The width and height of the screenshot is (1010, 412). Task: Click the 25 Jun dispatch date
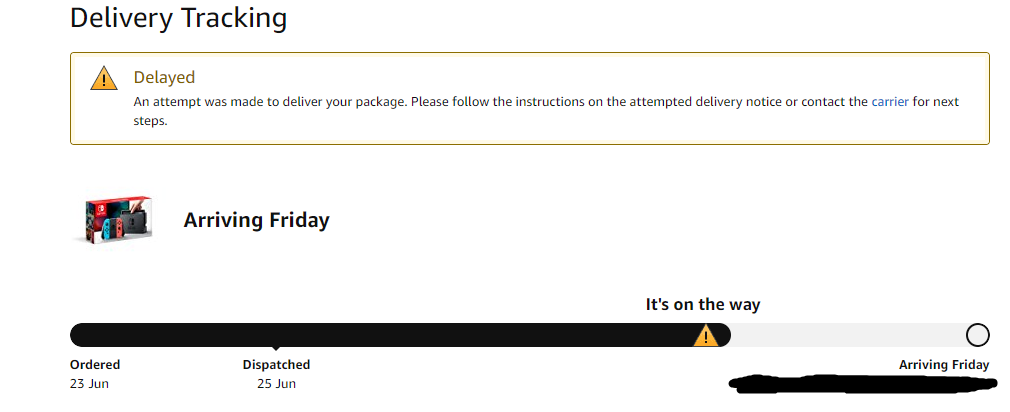(276, 383)
